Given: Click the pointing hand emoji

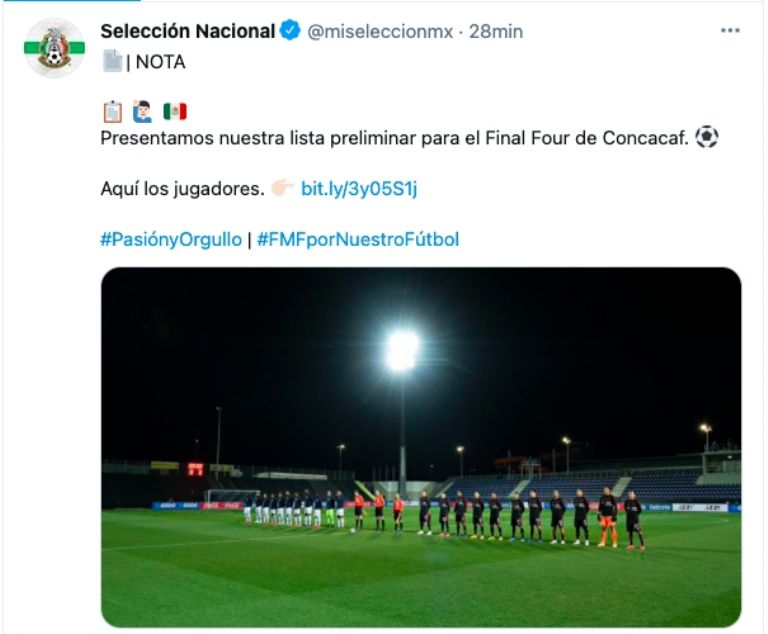Looking at the screenshot, I should [282, 188].
